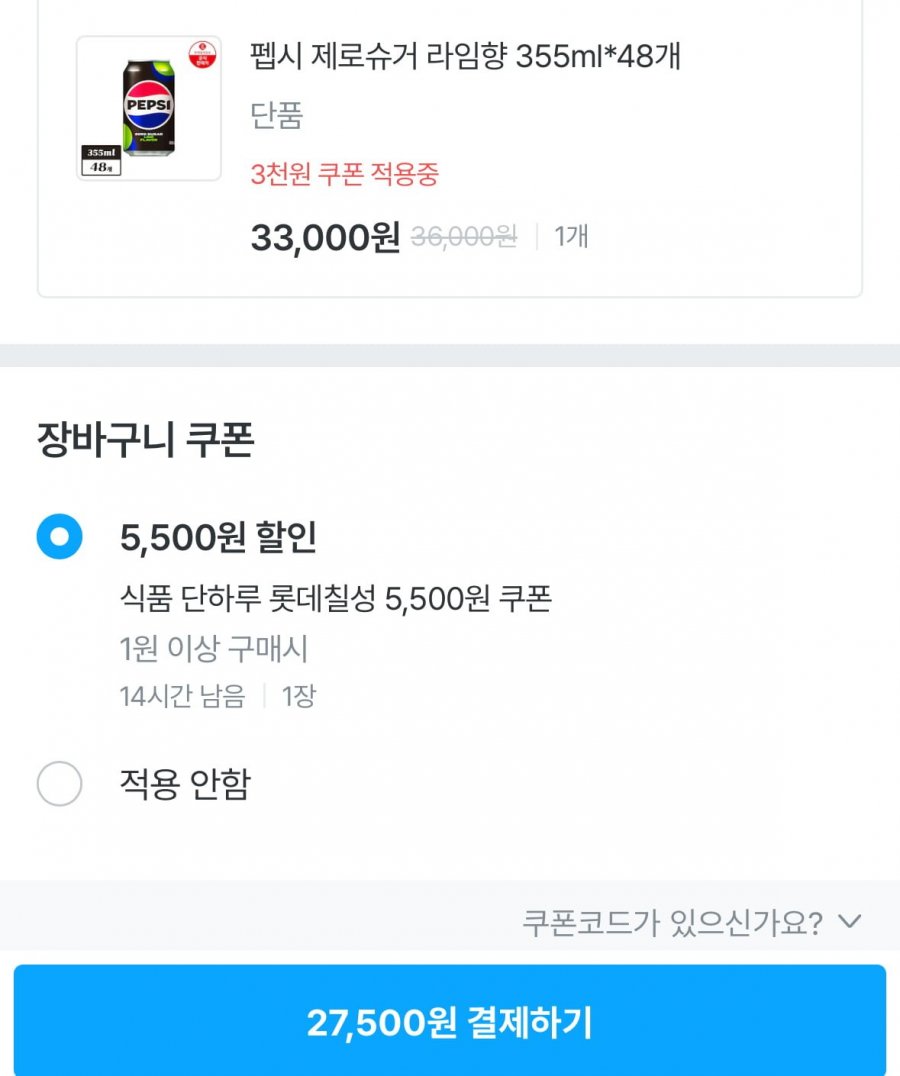Click the 1개 quantity indicator
This screenshot has height=1076, width=900.
point(571,237)
